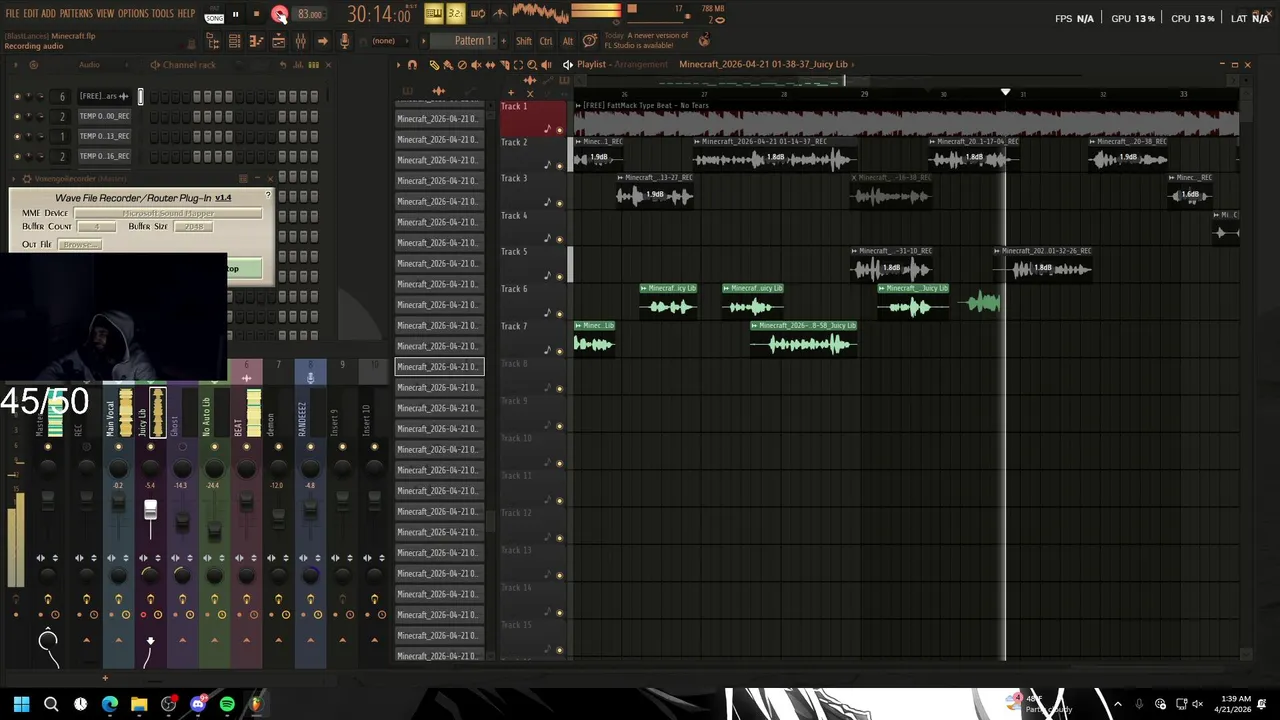Select the playlist mute tool
Screen dimensions: 1280x720
point(476,65)
